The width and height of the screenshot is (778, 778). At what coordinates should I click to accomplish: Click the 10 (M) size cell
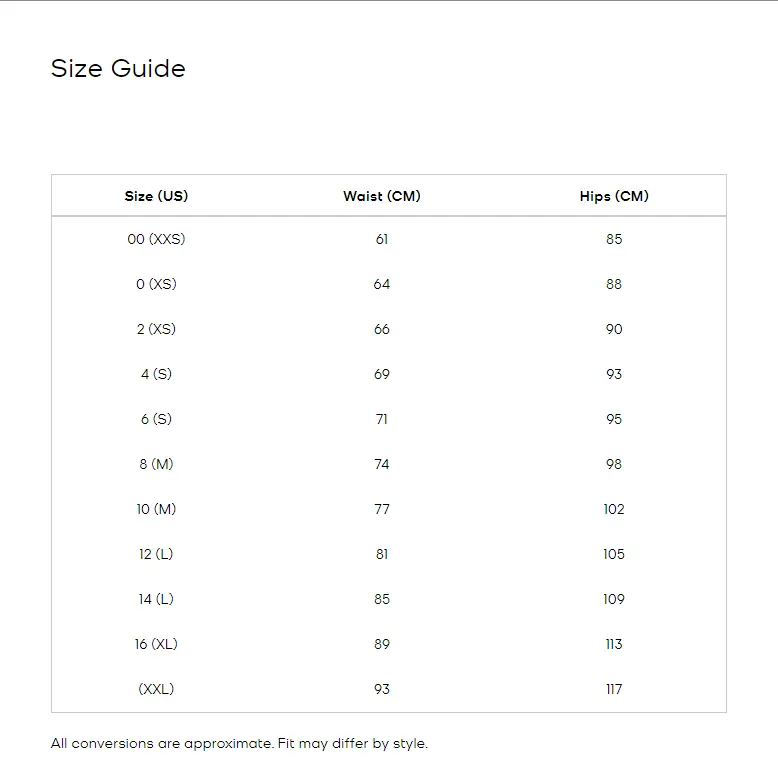(156, 509)
